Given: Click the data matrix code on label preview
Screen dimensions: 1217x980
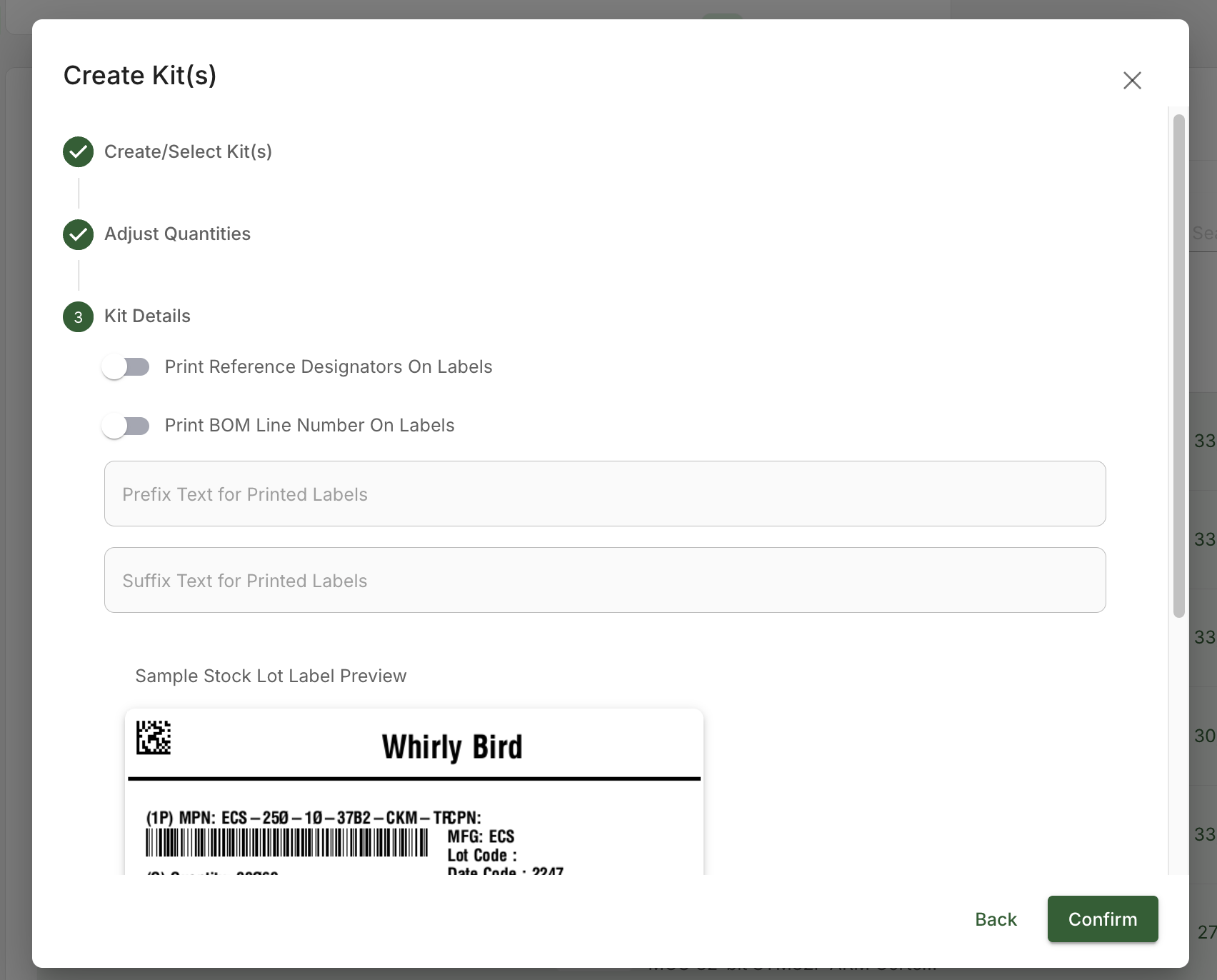Looking at the screenshot, I should coord(154,737).
